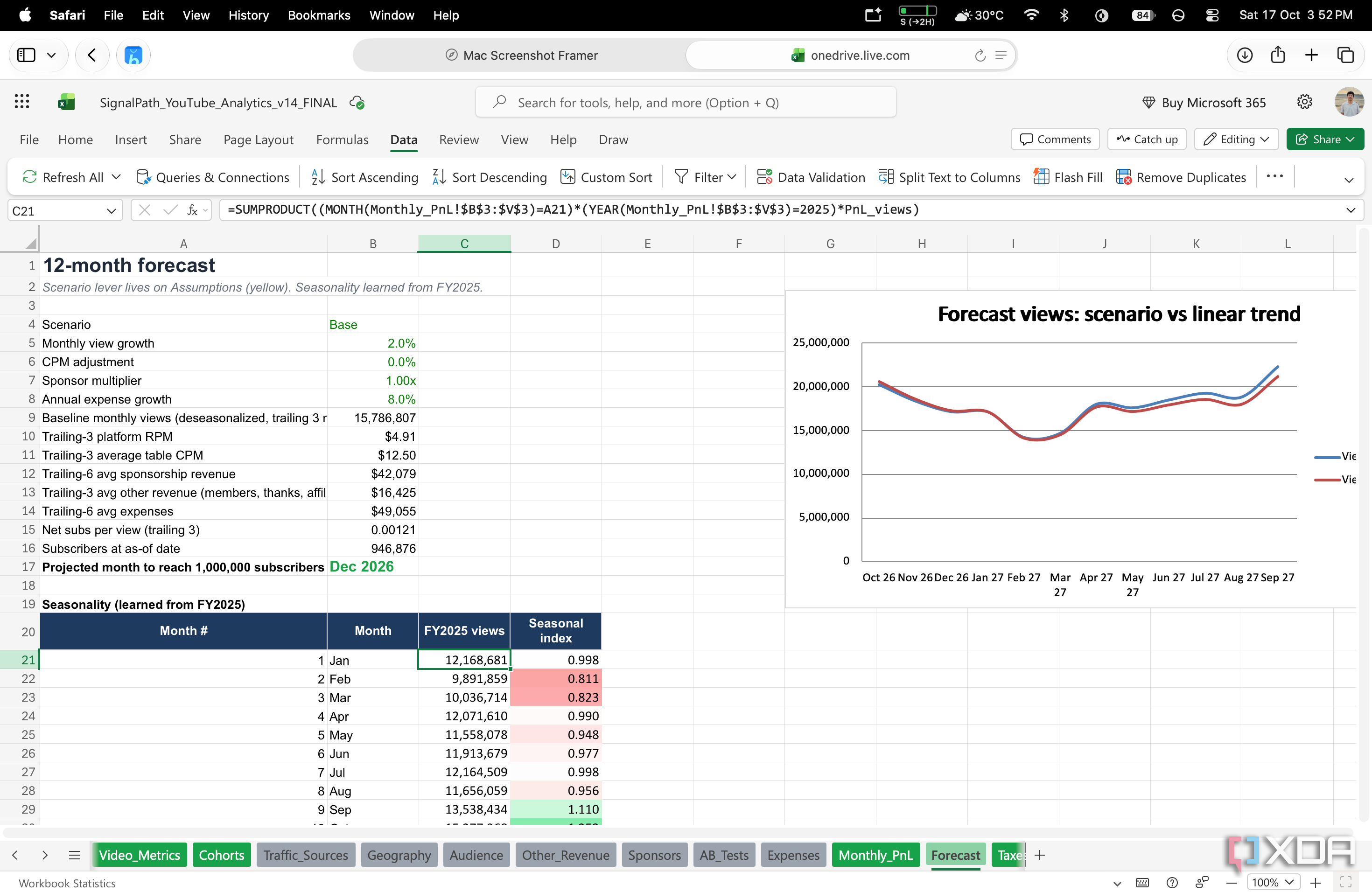
Task: Expand the Filter dropdown
Action: click(x=732, y=177)
